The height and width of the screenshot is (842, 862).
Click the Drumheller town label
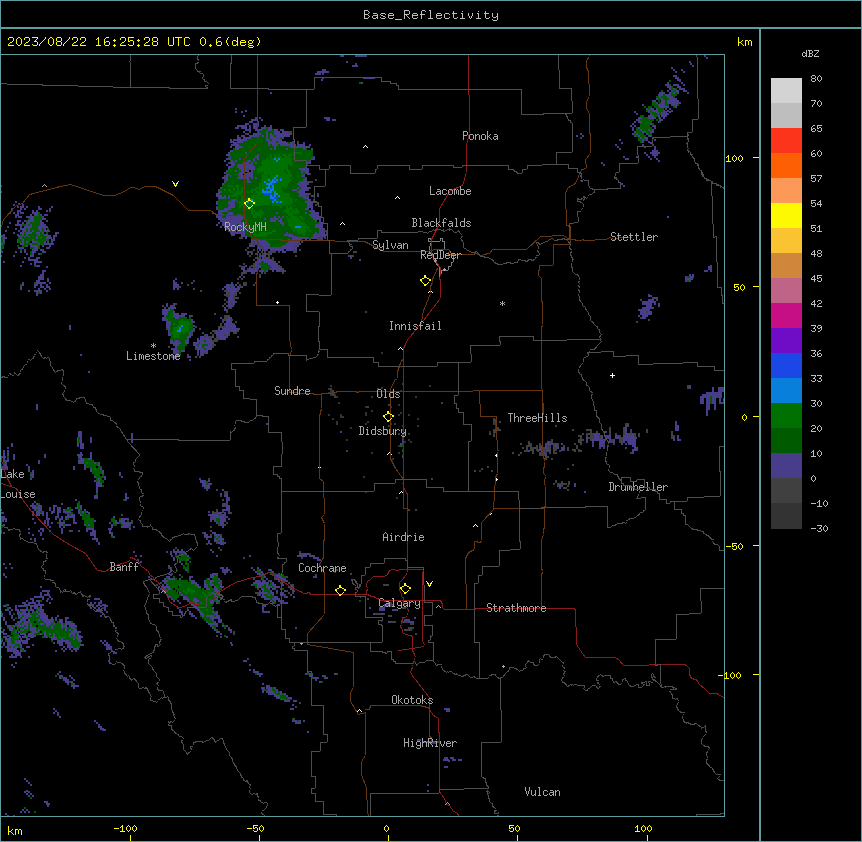click(x=638, y=487)
